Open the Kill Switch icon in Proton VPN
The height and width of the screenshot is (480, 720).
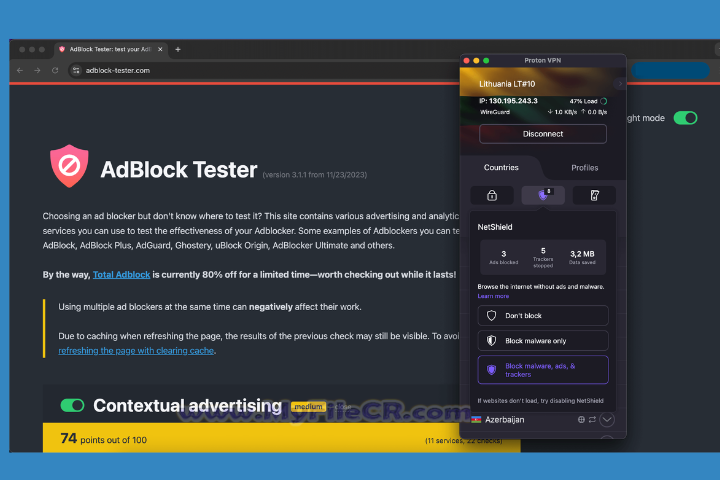coord(594,195)
